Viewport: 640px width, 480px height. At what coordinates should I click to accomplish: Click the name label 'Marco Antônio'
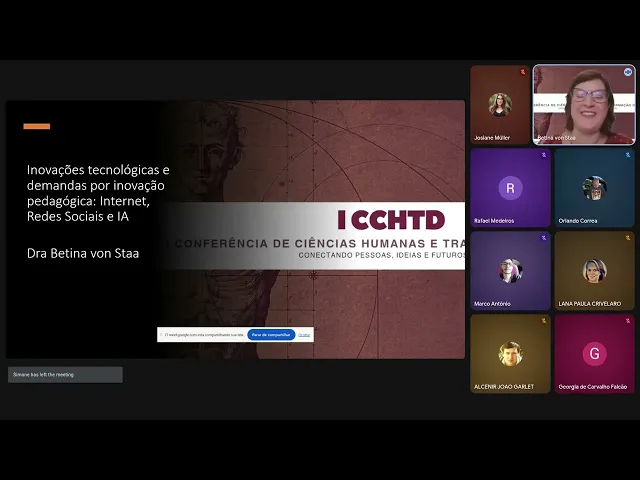(x=492, y=304)
